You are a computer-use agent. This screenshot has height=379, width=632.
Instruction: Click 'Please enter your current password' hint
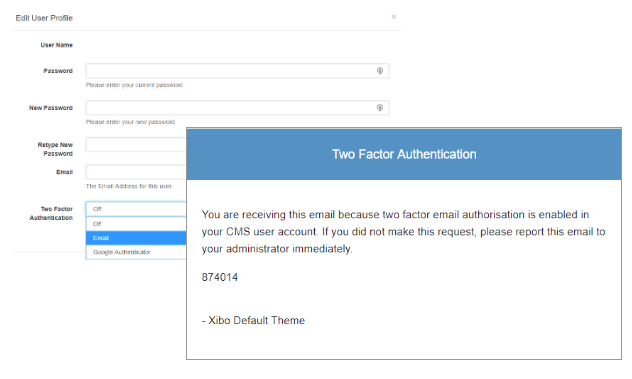134,85
